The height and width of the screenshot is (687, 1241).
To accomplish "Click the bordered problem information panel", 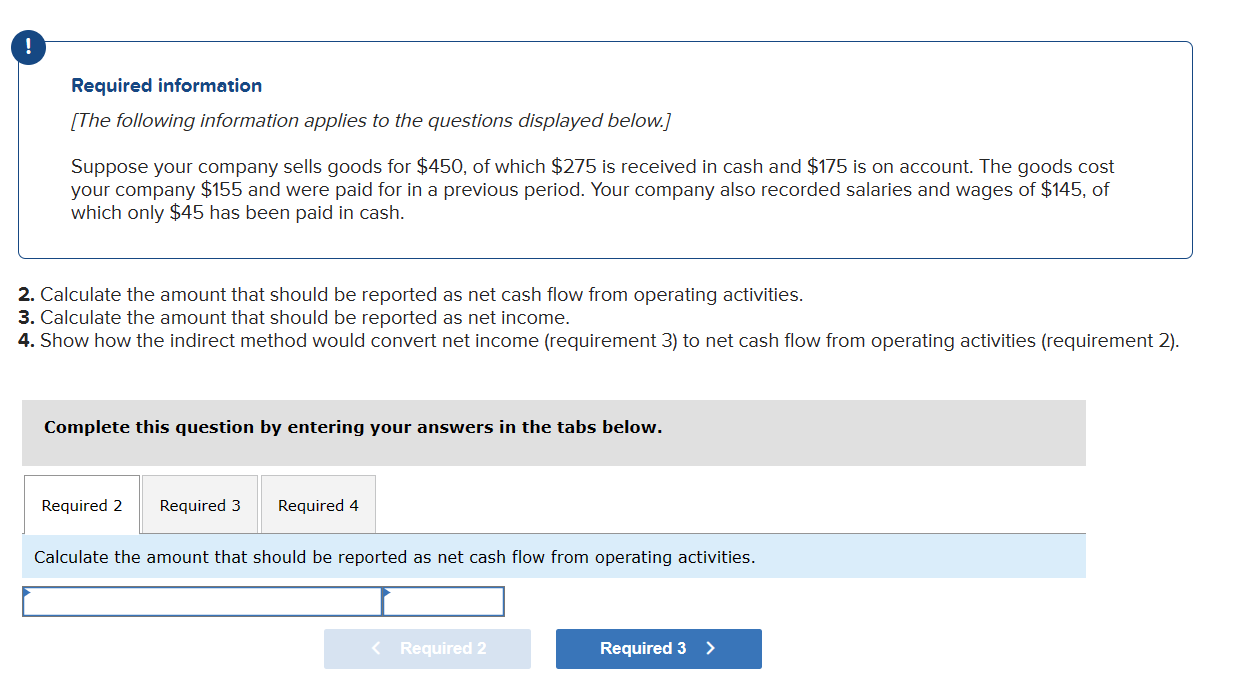I will (x=605, y=150).
